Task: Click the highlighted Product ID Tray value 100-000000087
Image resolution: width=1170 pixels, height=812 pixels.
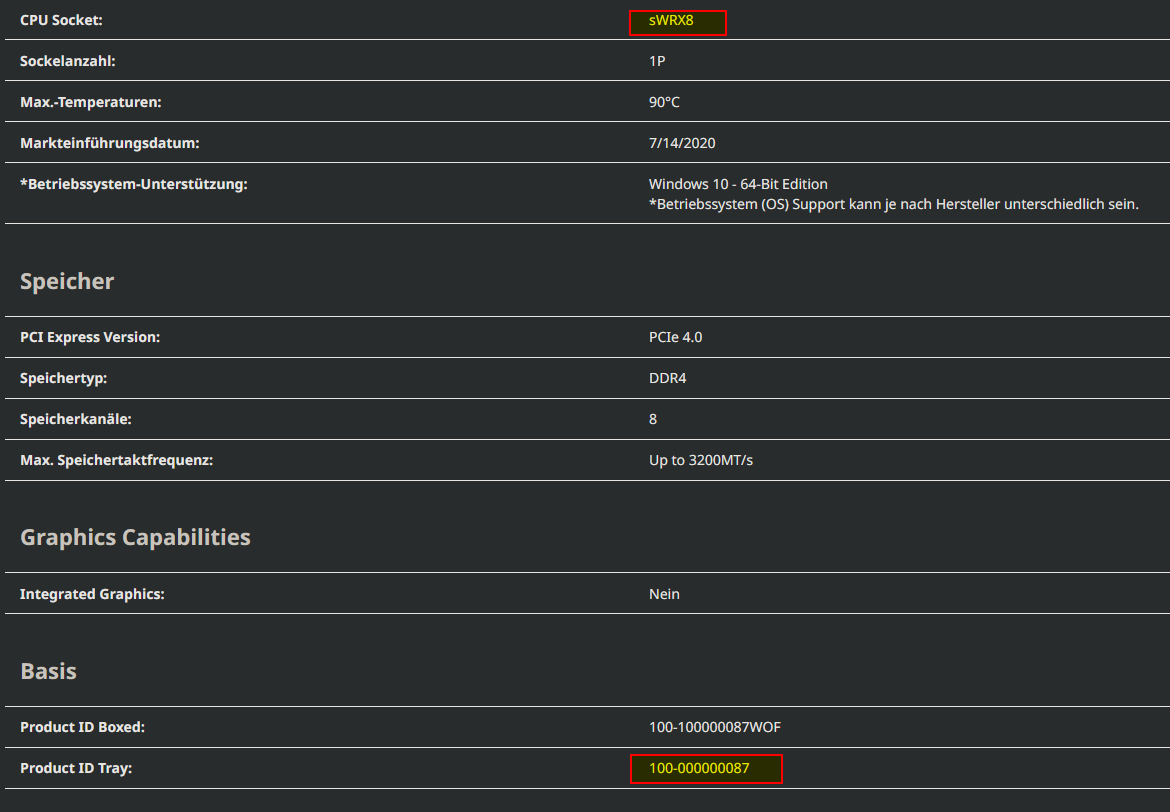Action: click(x=706, y=768)
